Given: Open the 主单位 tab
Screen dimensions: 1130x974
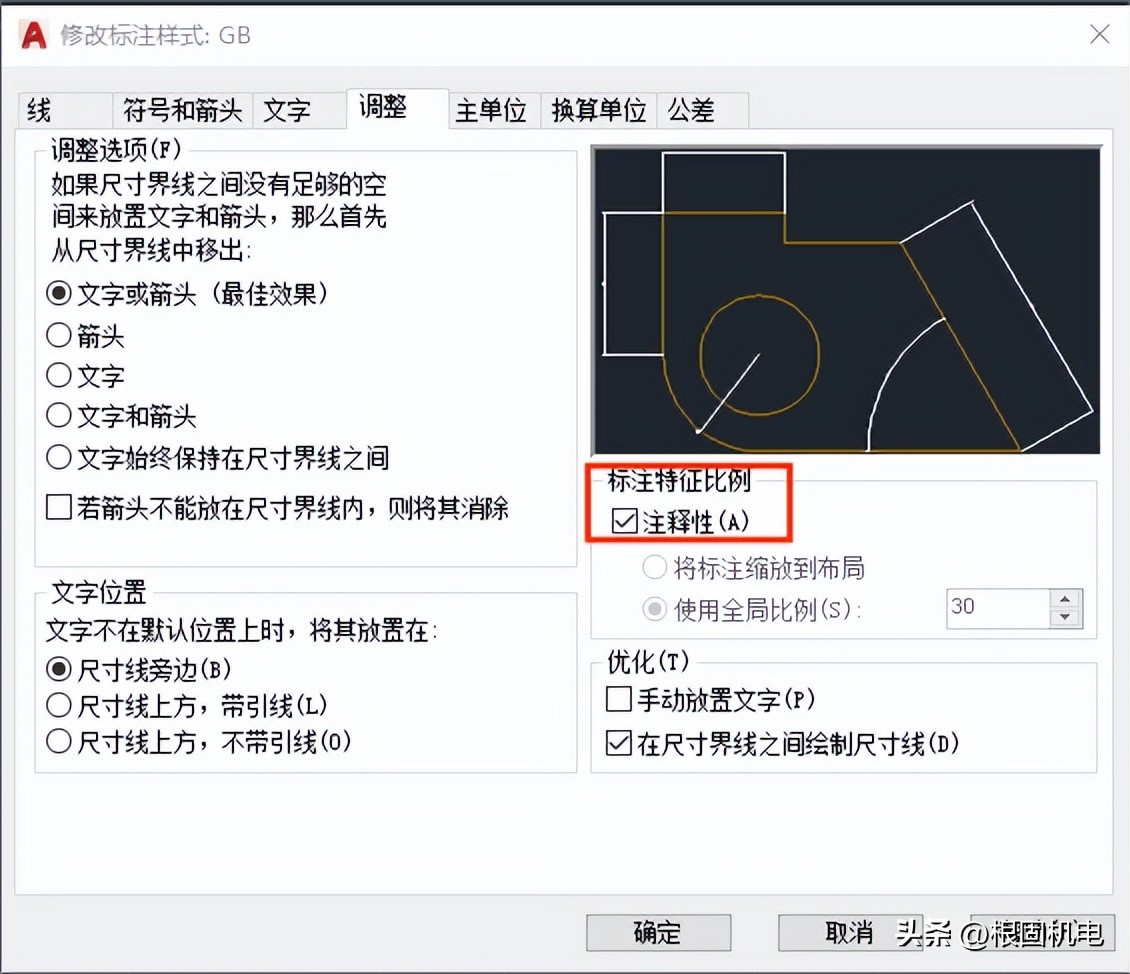Looking at the screenshot, I should click(492, 110).
